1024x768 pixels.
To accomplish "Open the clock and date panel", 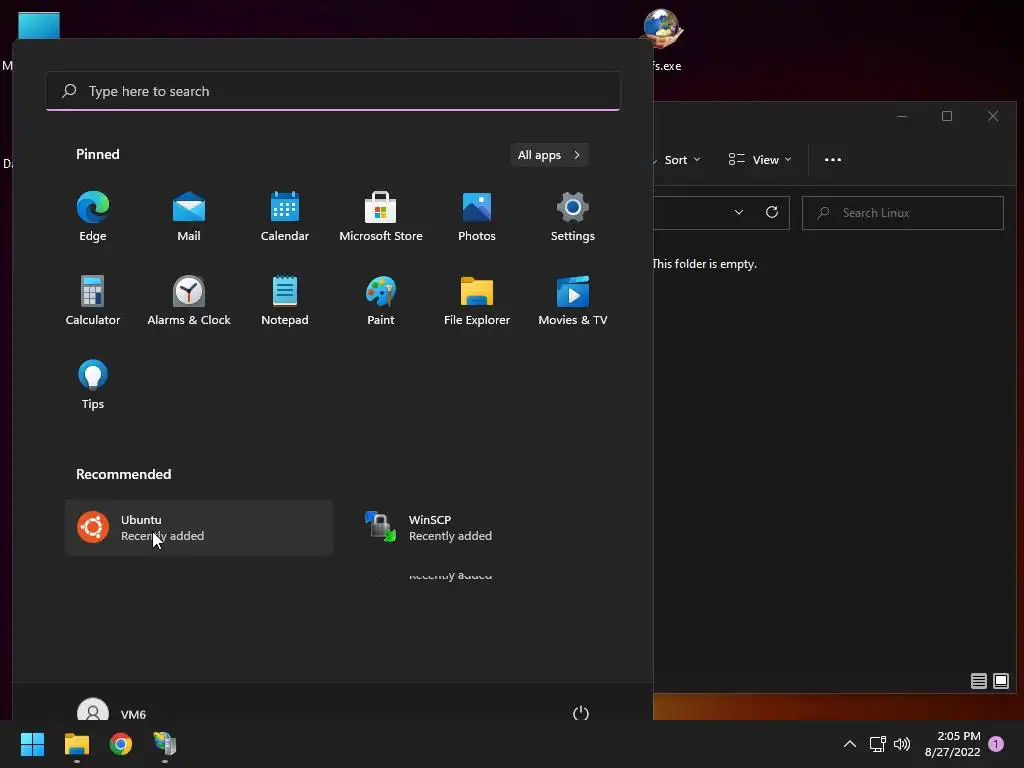I will [952, 744].
